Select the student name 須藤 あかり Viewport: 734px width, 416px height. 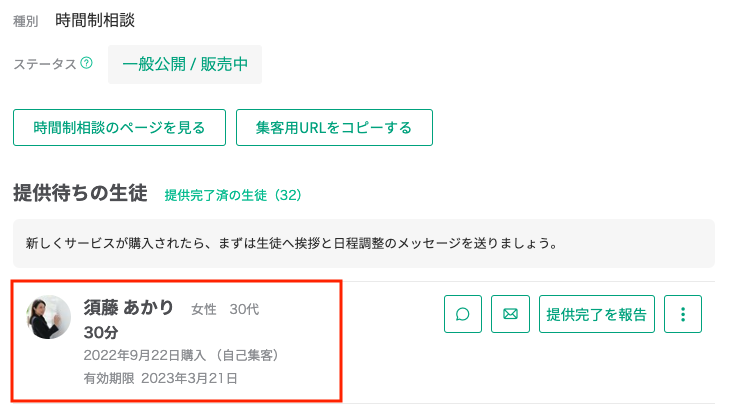coord(129,307)
